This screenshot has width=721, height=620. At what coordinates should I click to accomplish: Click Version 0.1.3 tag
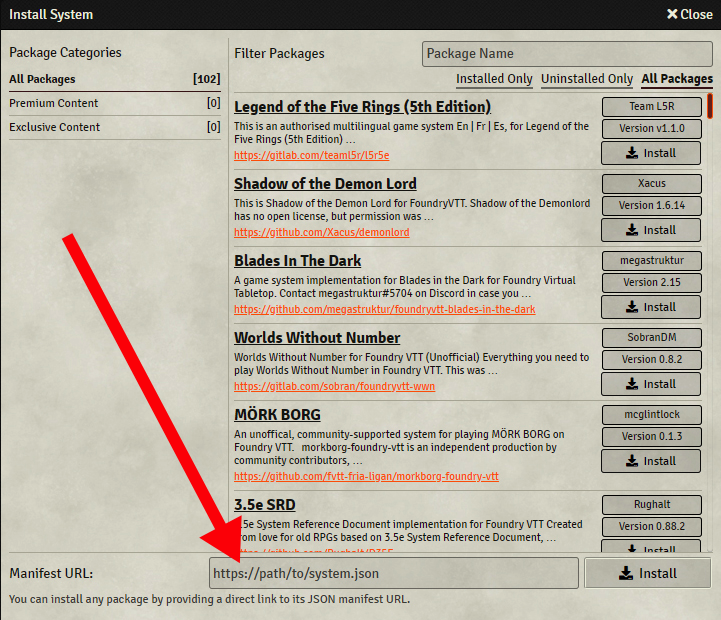click(x=652, y=437)
